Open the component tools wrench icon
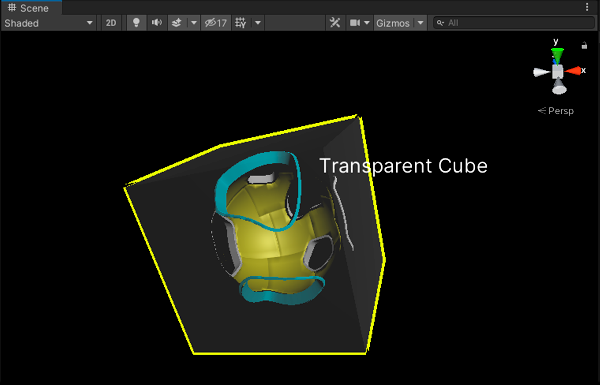Viewport: 600px width, 385px height. (x=335, y=23)
